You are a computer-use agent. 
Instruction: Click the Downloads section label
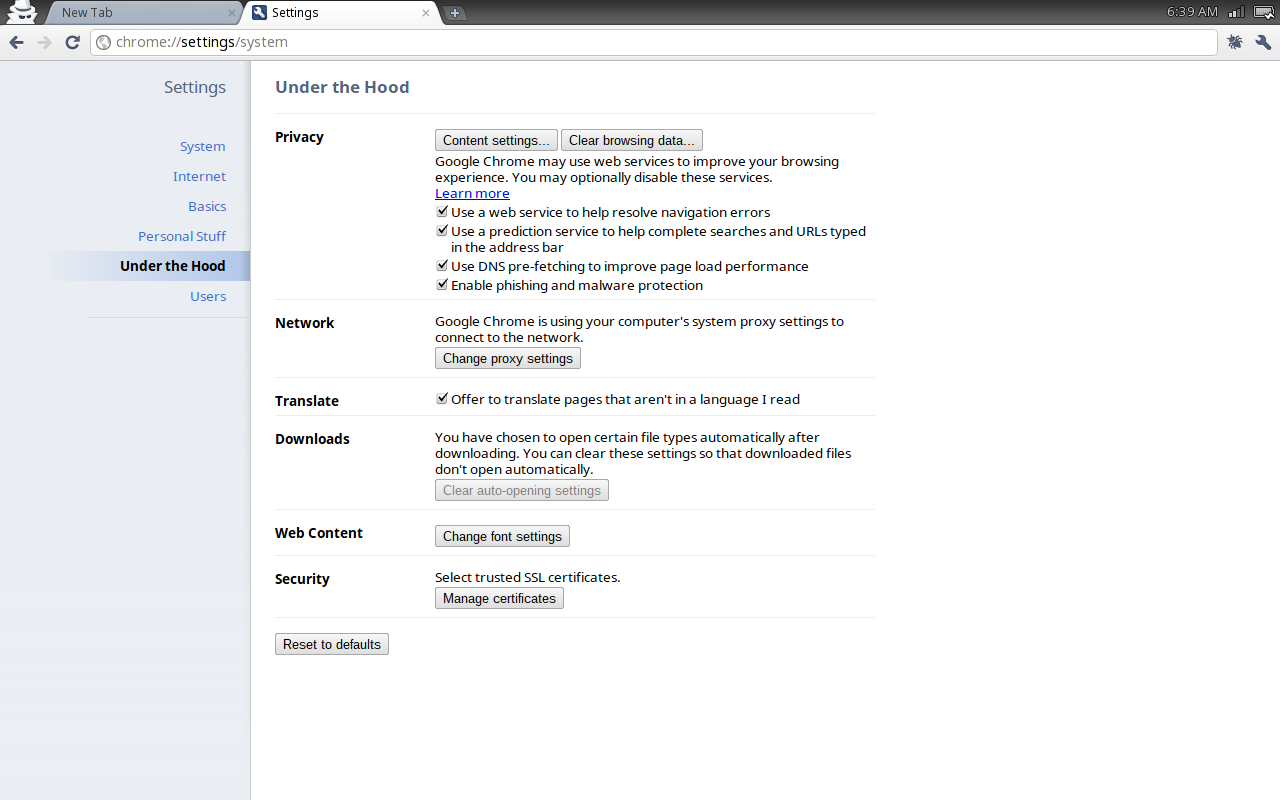[x=312, y=439]
